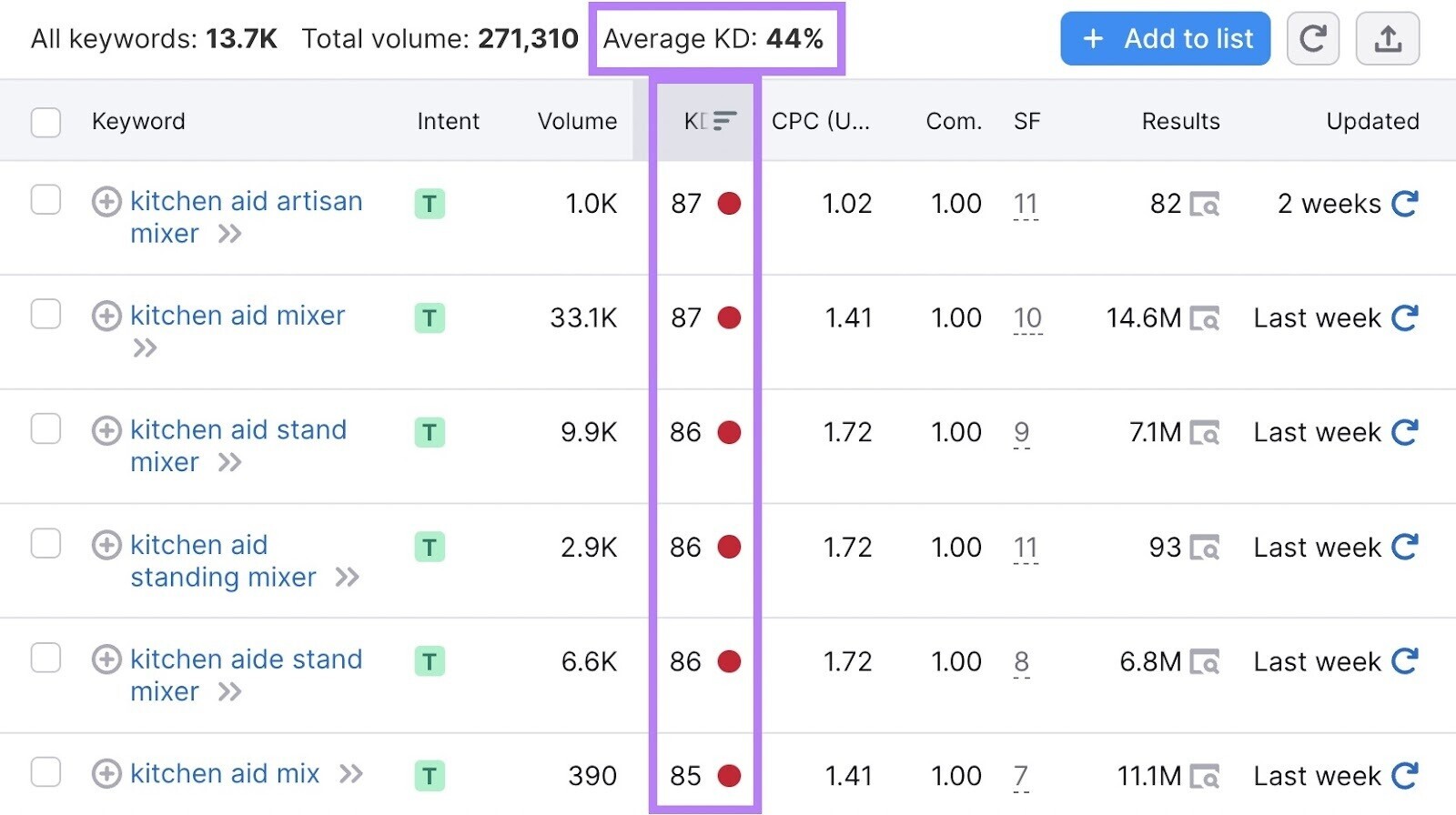
Task: Add kitchen aid standing mixer via plus icon
Action: coord(106,546)
